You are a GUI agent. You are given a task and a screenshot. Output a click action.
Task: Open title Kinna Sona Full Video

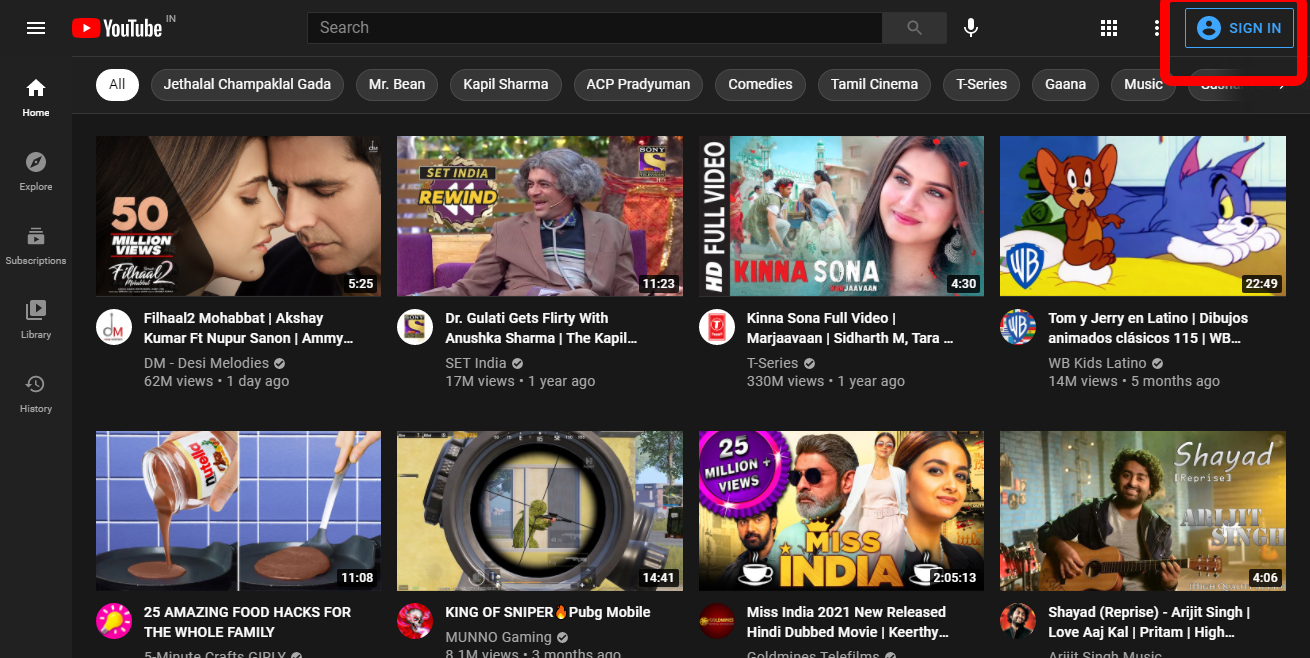coord(850,328)
